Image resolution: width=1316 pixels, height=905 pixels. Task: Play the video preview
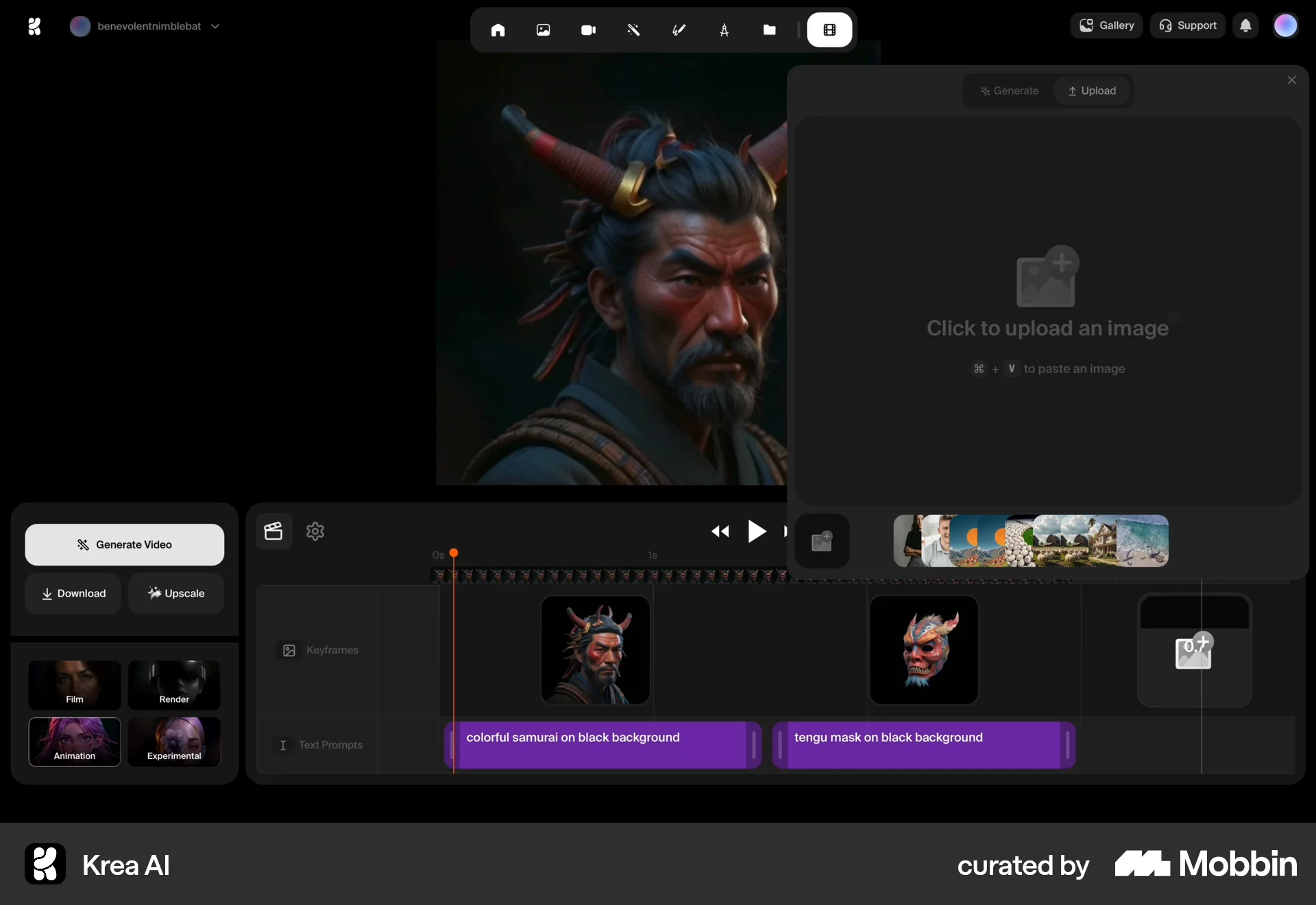[757, 531]
